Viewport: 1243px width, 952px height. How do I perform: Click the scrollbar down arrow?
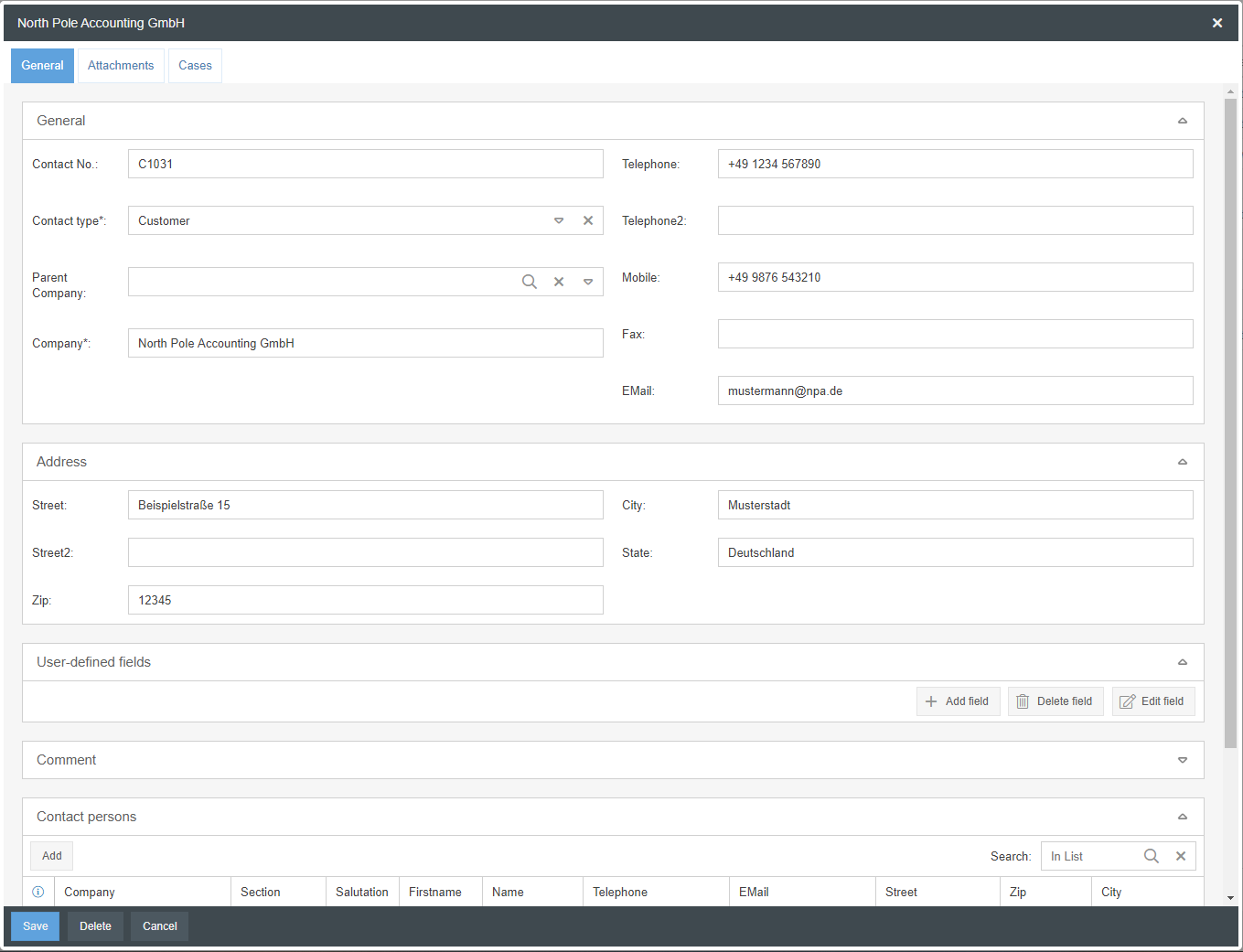coord(1230,898)
